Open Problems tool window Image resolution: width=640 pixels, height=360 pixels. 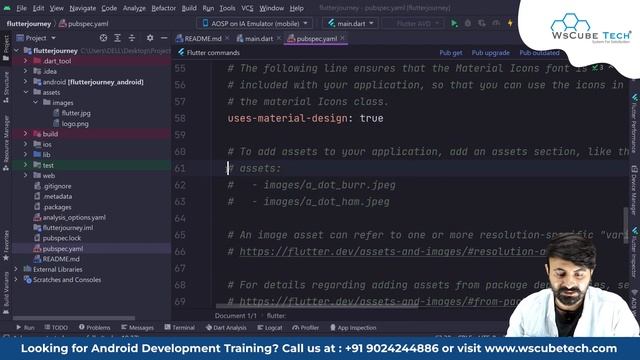(x=94, y=328)
